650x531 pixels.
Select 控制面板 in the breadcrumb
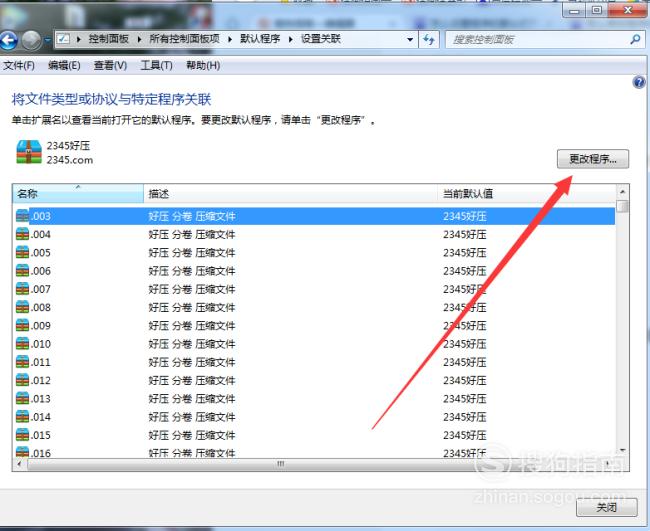pyautogui.click(x=108, y=39)
